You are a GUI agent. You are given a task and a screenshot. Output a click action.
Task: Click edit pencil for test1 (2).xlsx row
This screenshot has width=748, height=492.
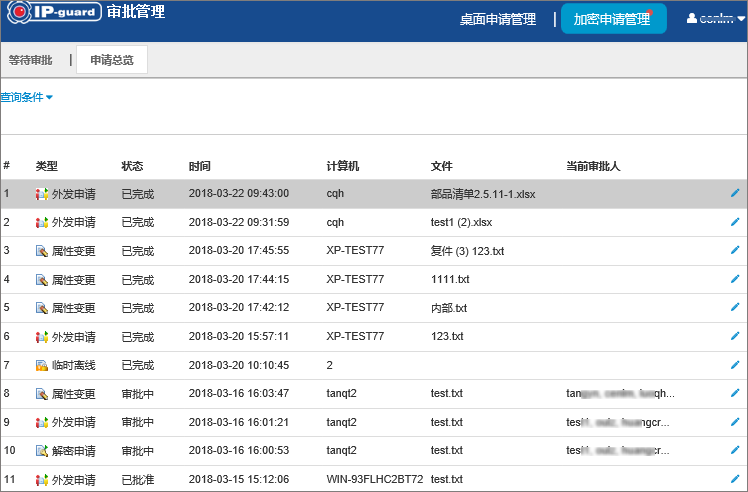735,222
